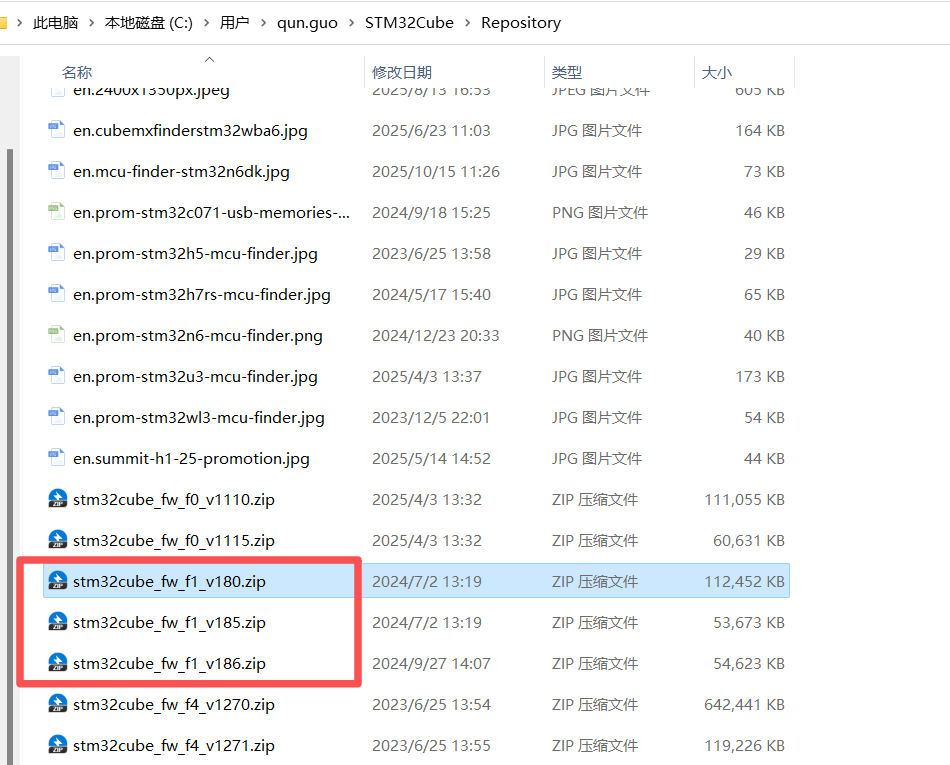The width and height of the screenshot is (950, 765).
Task: Select file name en.summit-h1-25-promotion.jpg
Action: pyautogui.click(x=191, y=459)
